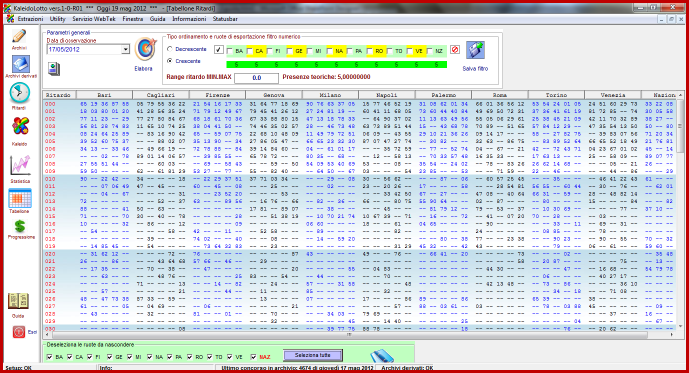Check the VE export filter checkbox
The height and width of the screenshot is (373, 689).
coord(410,51)
